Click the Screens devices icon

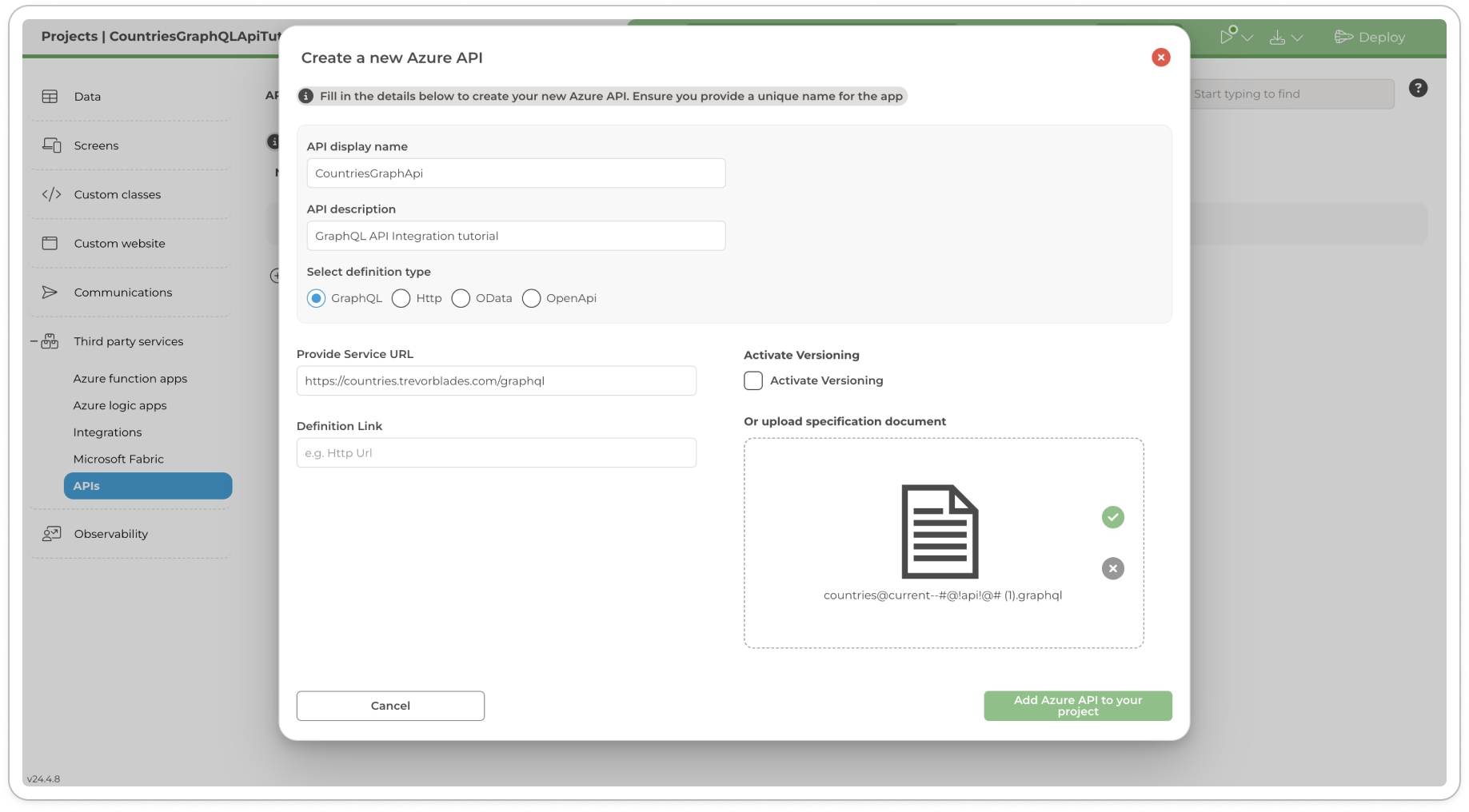[51, 145]
